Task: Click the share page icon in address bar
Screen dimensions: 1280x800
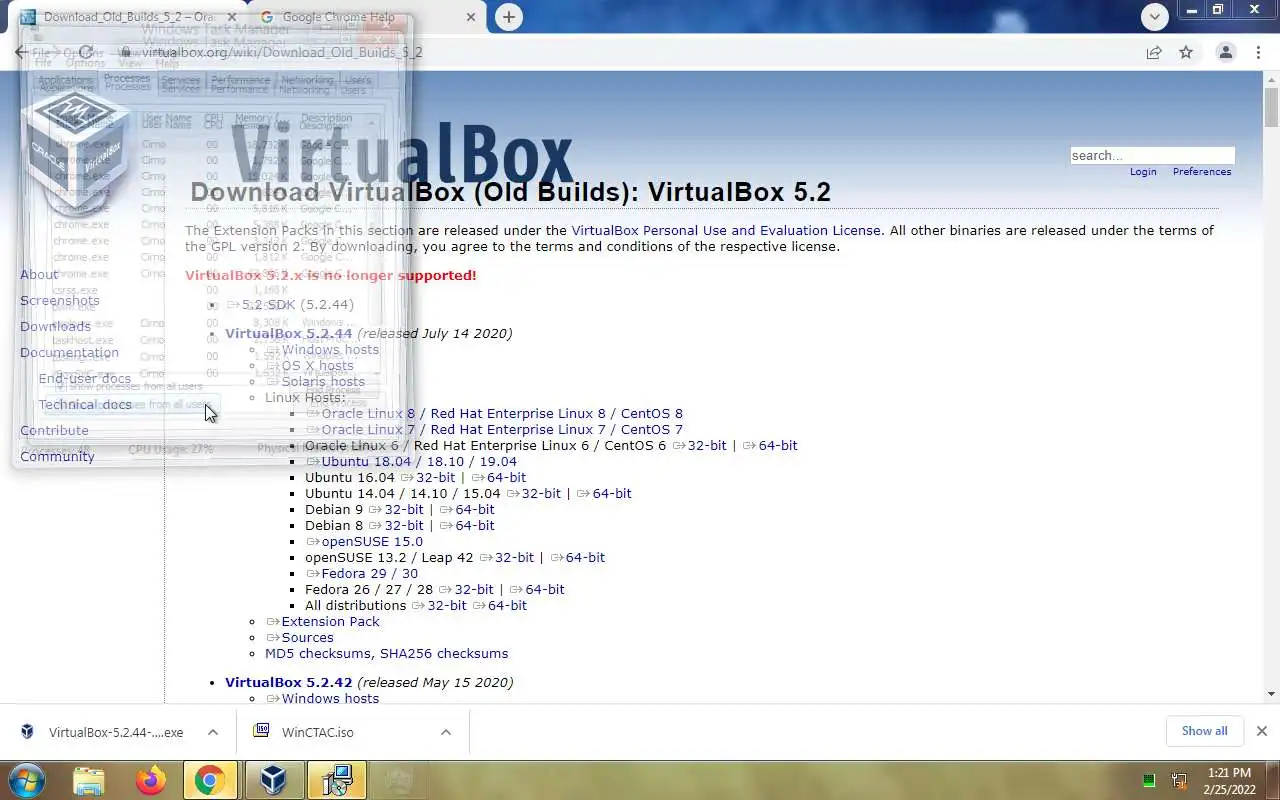Action: pos(1154,52)
